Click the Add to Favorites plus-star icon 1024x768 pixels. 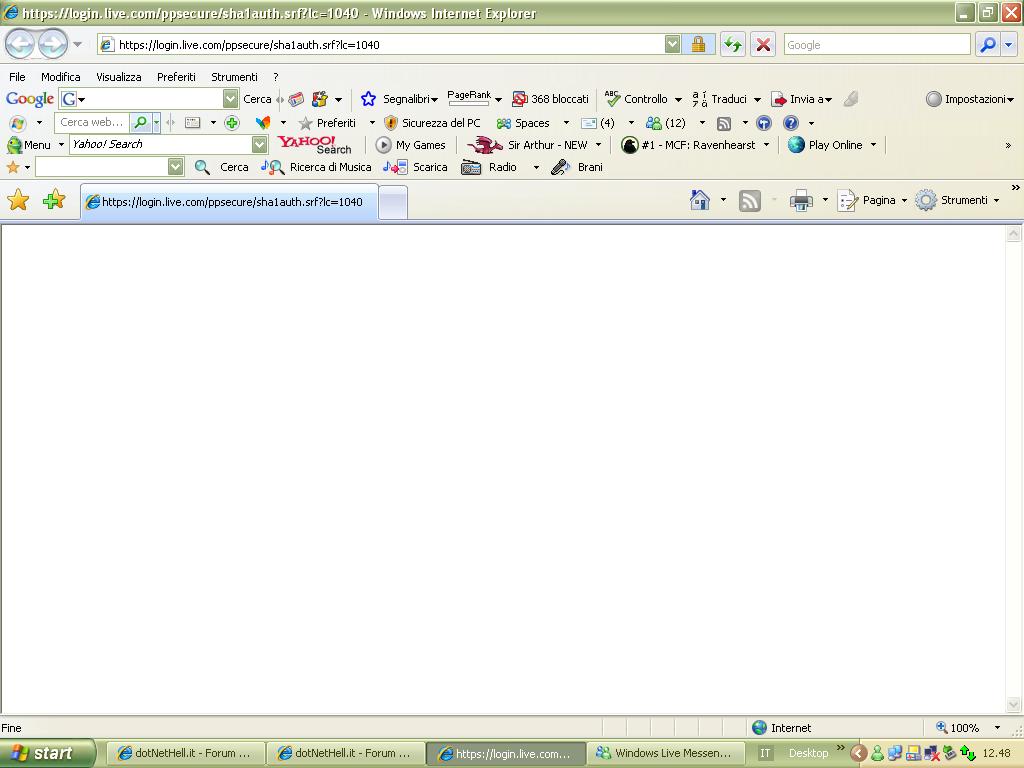54,200
